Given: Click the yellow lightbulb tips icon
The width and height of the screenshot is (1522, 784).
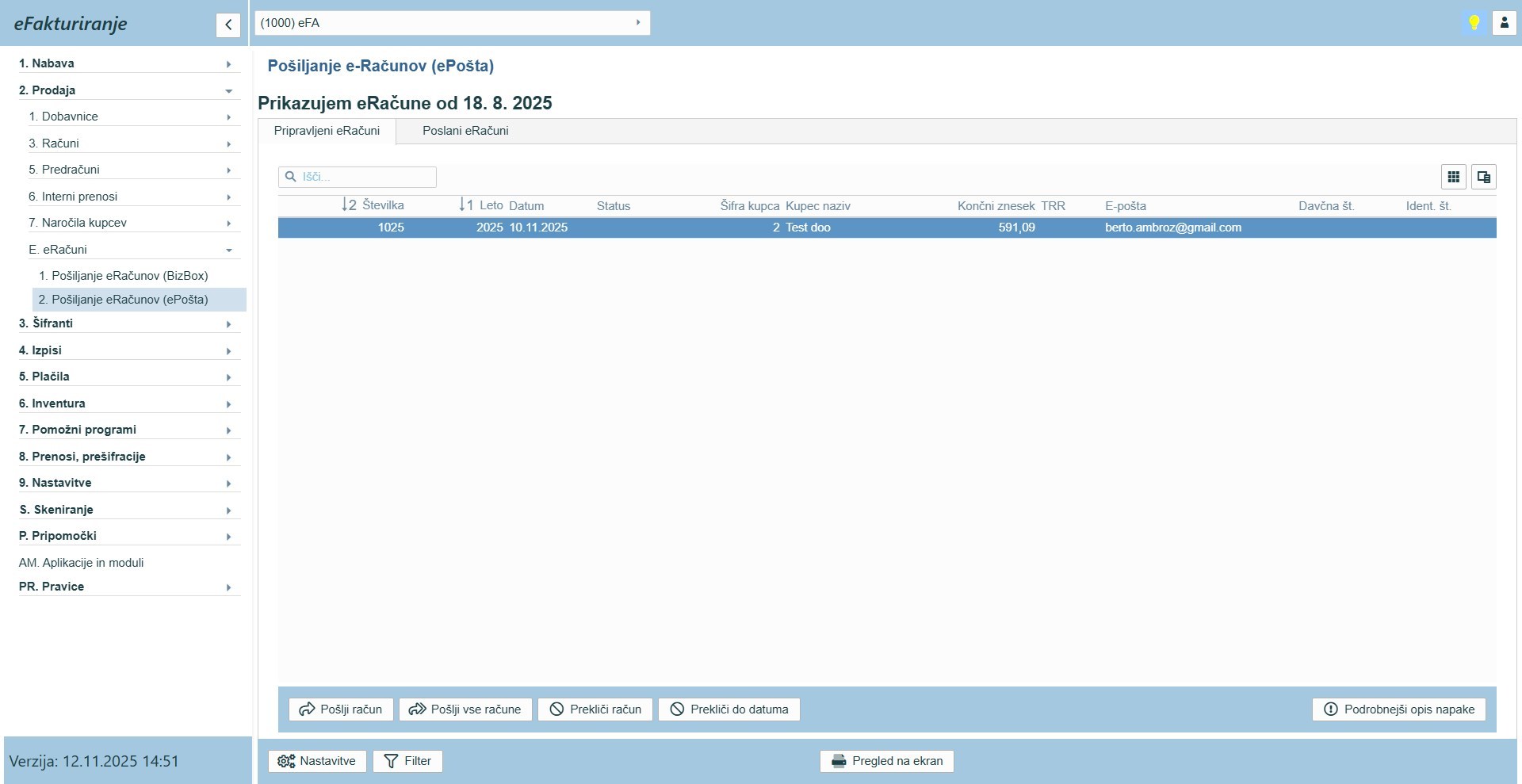Looking at the screenshot, I should point(1474,23).
